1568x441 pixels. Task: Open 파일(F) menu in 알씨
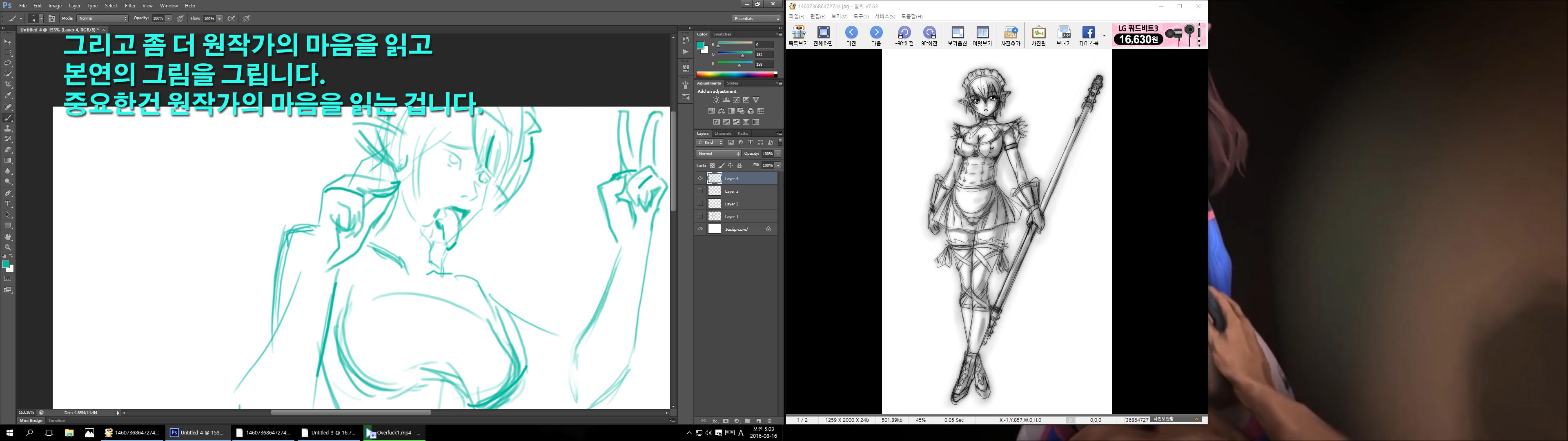pyautogui.click(x=796, y=16)
